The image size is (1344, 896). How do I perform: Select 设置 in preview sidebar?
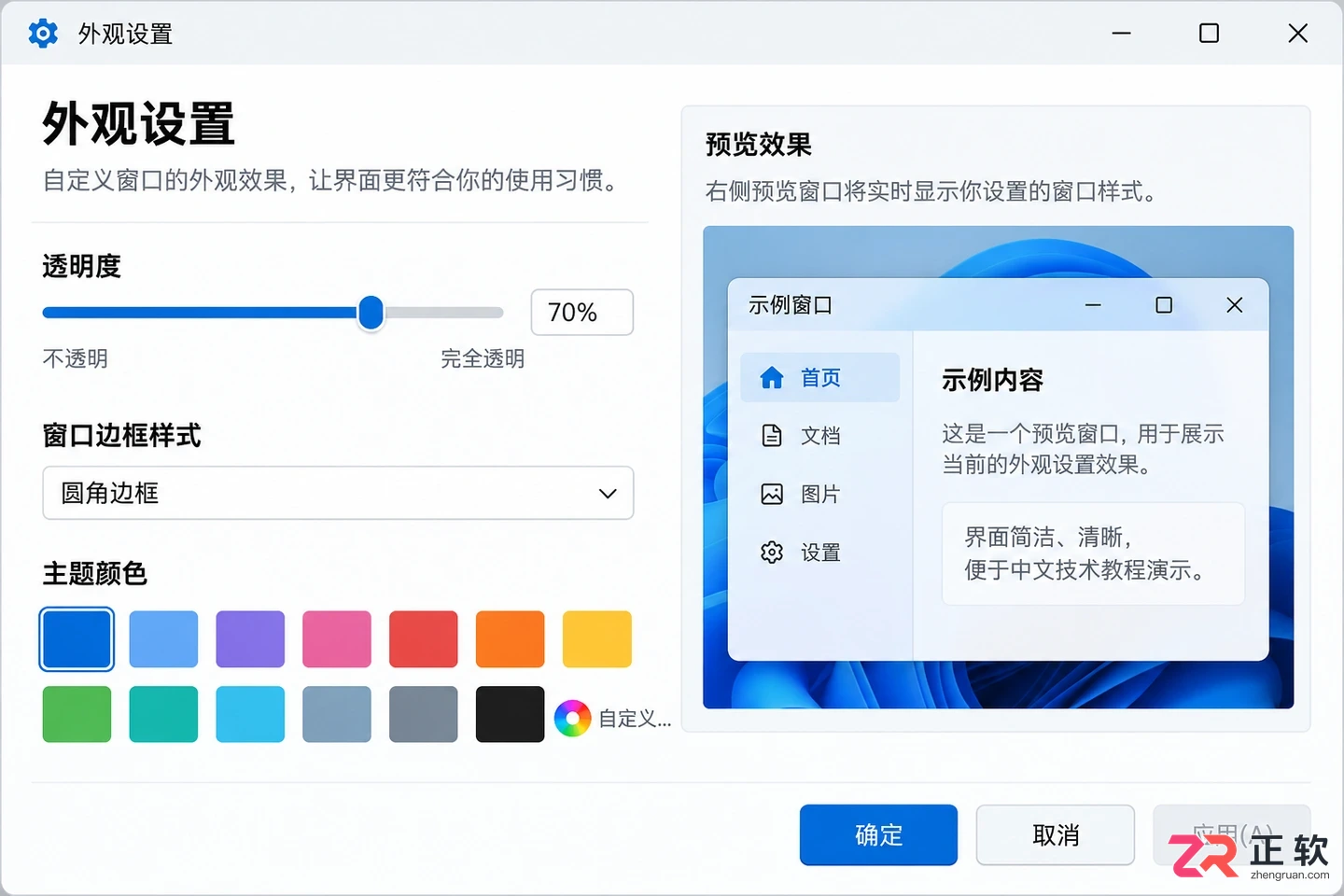pos(820,553)
